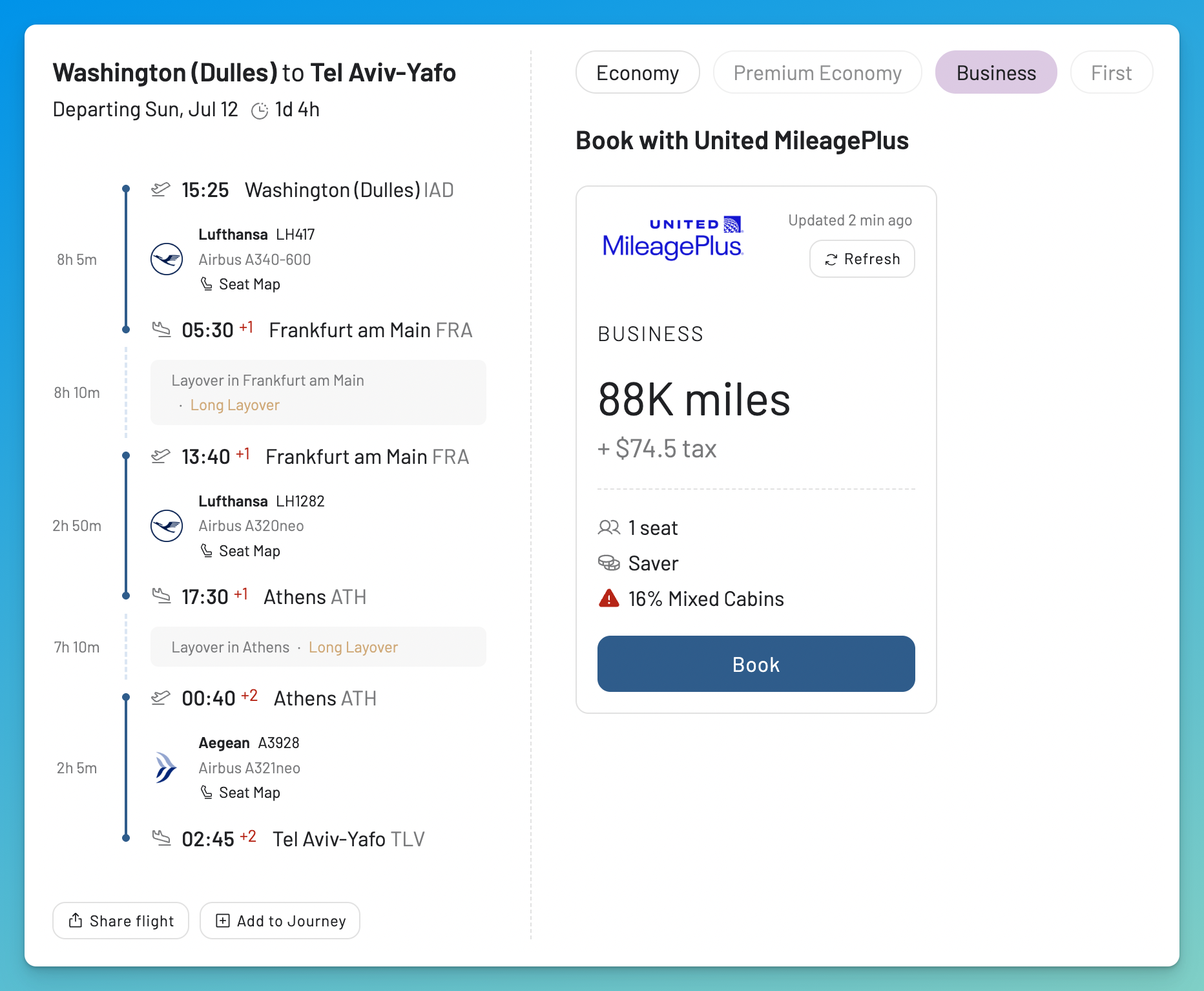Select the Premium Economy cabin tab
Image resolution: width=1204 pixels, height=991 pixels.
[x=817, y=72]
